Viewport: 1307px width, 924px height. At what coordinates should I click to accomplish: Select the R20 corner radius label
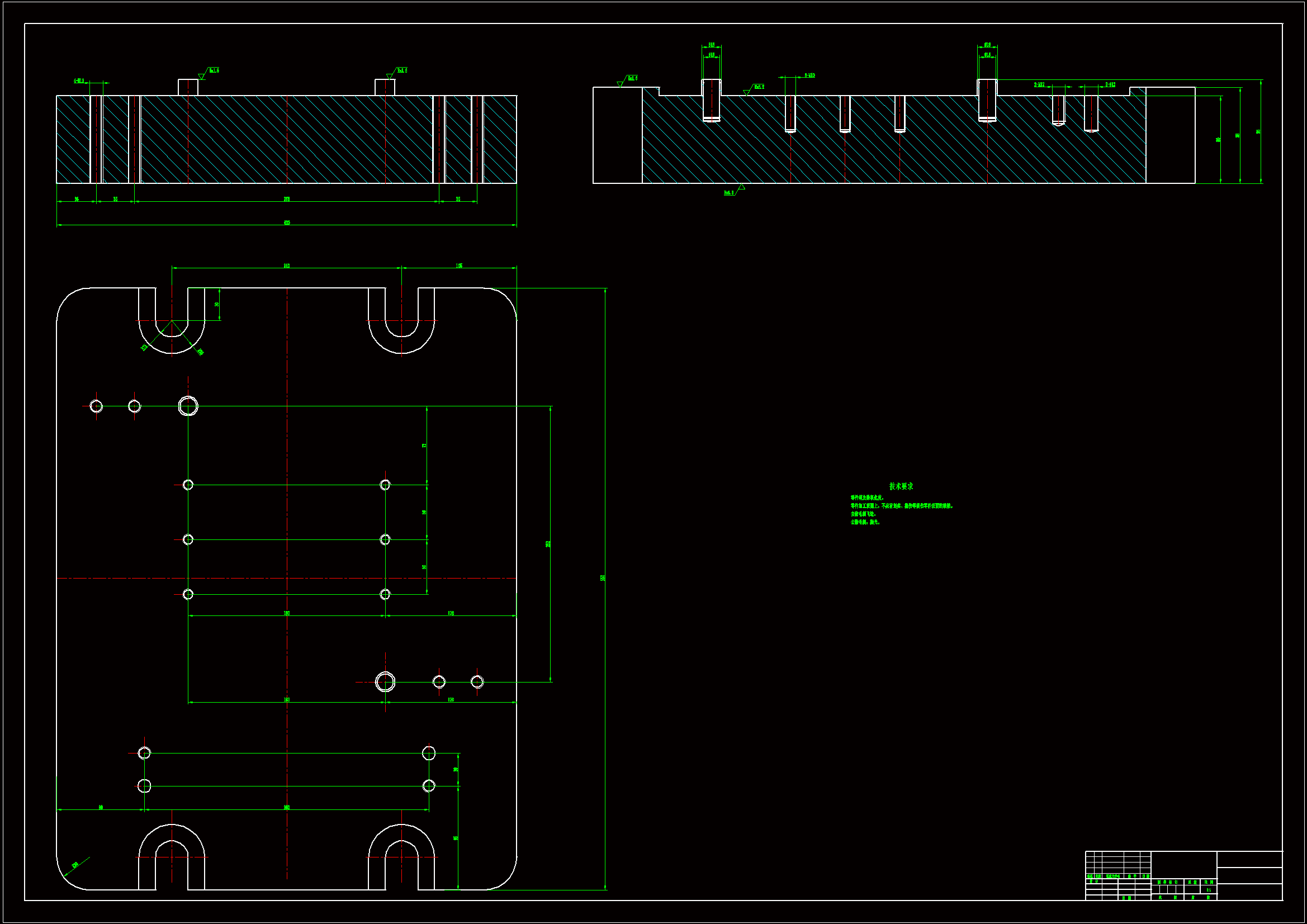click(x=75, y=865)
